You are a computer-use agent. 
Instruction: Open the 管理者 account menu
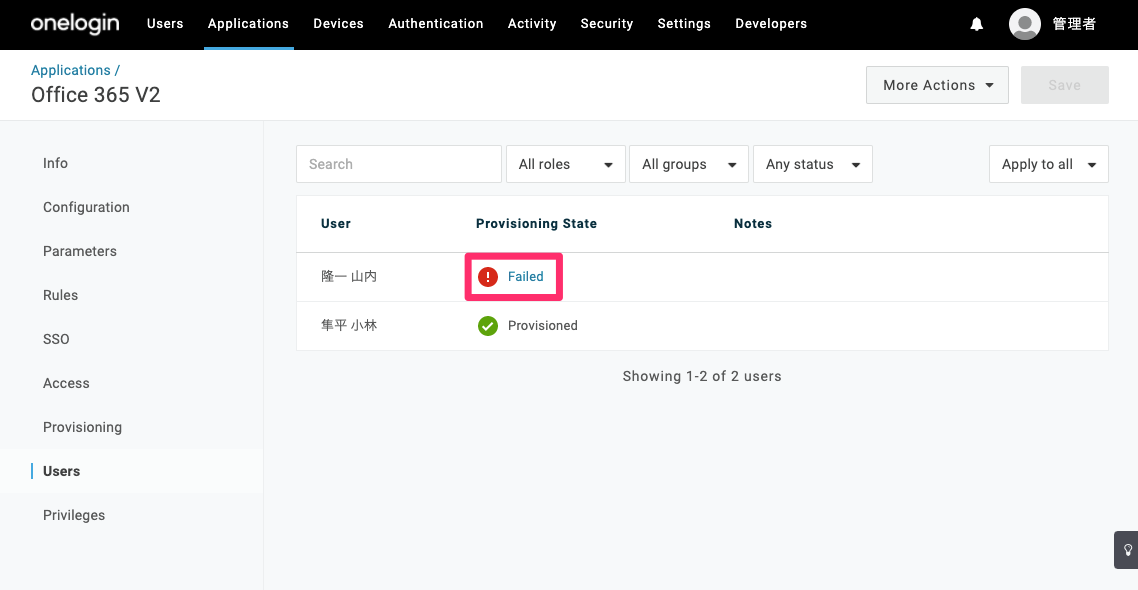1074,24
